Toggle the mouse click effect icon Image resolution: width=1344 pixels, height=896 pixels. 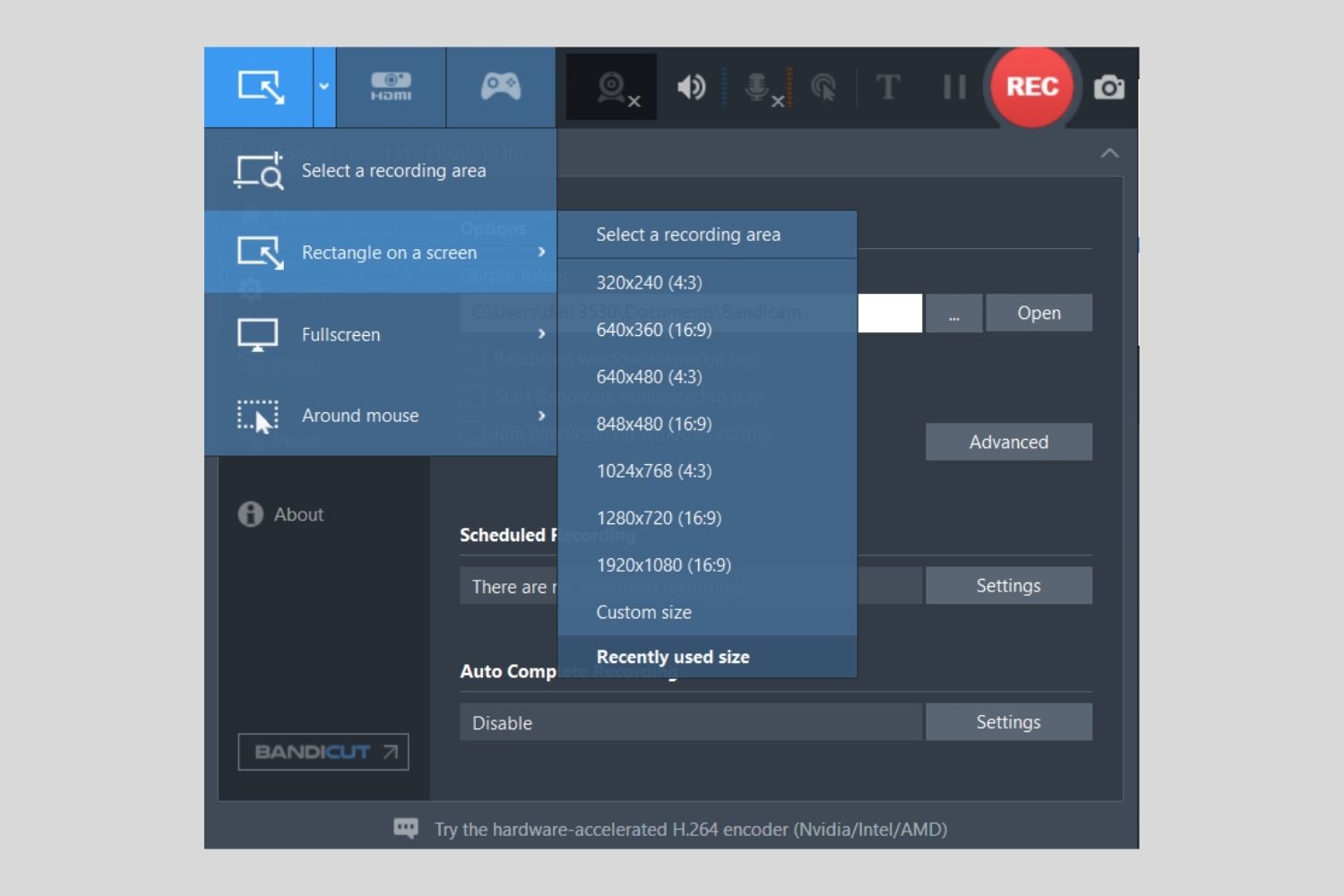pos(823,88)
